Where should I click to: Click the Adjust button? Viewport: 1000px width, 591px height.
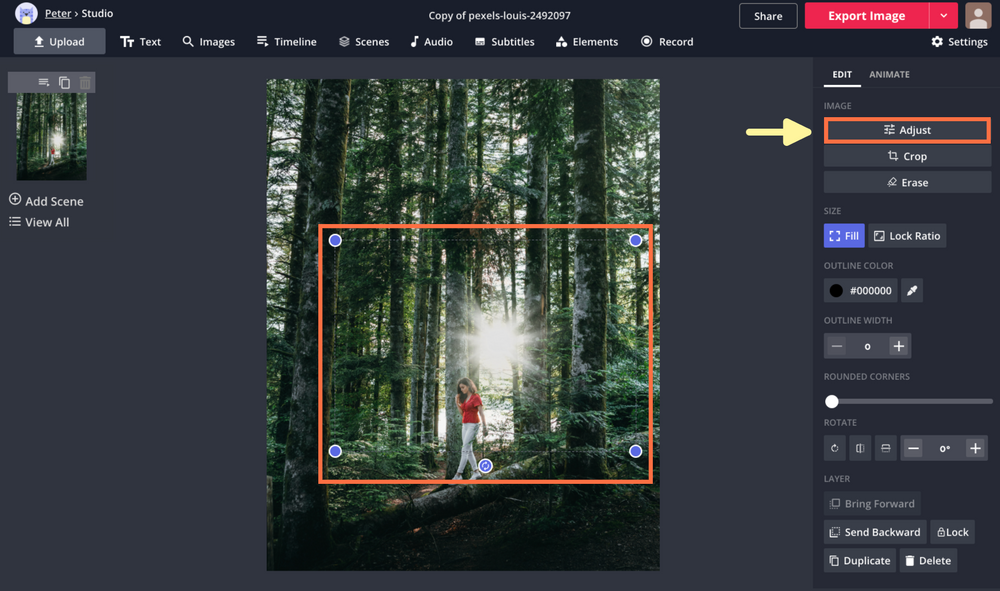tap(907, 130)
